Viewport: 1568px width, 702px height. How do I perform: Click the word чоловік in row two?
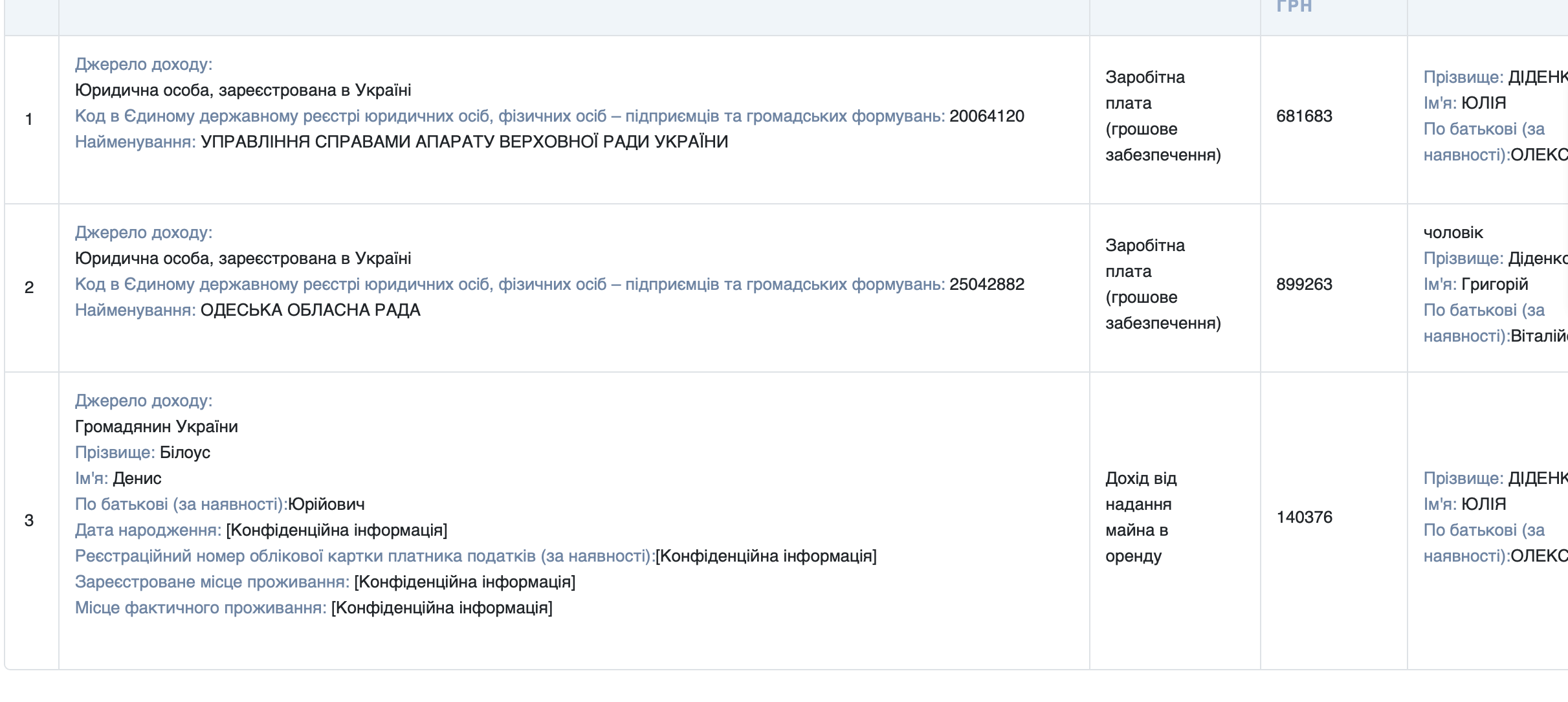[x=1453, y=233]
